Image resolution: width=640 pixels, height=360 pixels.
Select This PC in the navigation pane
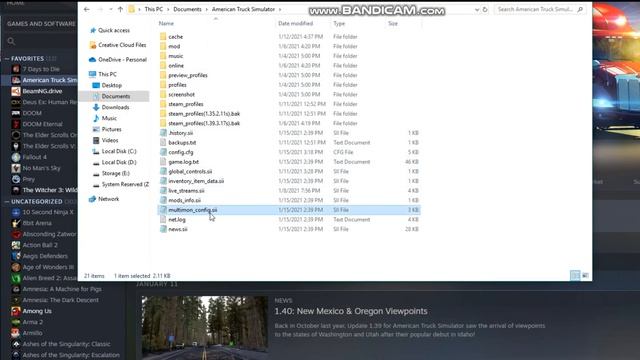pos(107,74)
